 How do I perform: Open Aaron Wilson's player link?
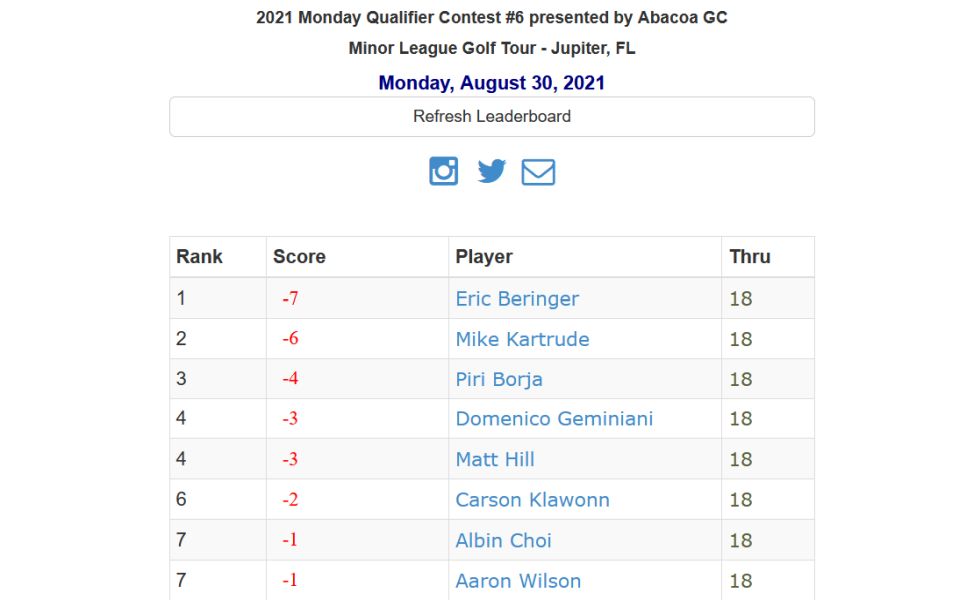click(518, 581)
